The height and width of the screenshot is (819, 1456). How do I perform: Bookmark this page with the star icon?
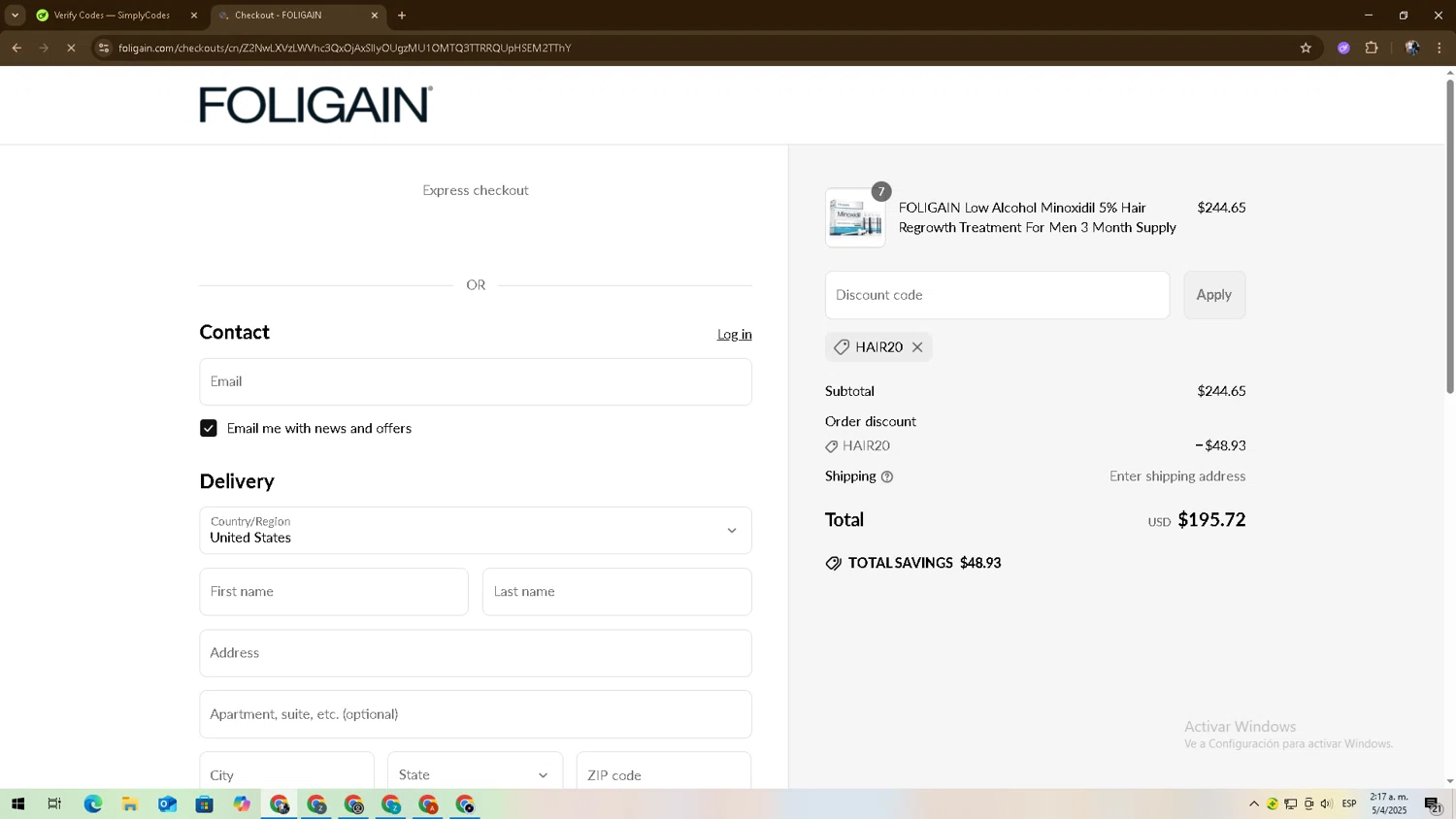(1306, 48)
